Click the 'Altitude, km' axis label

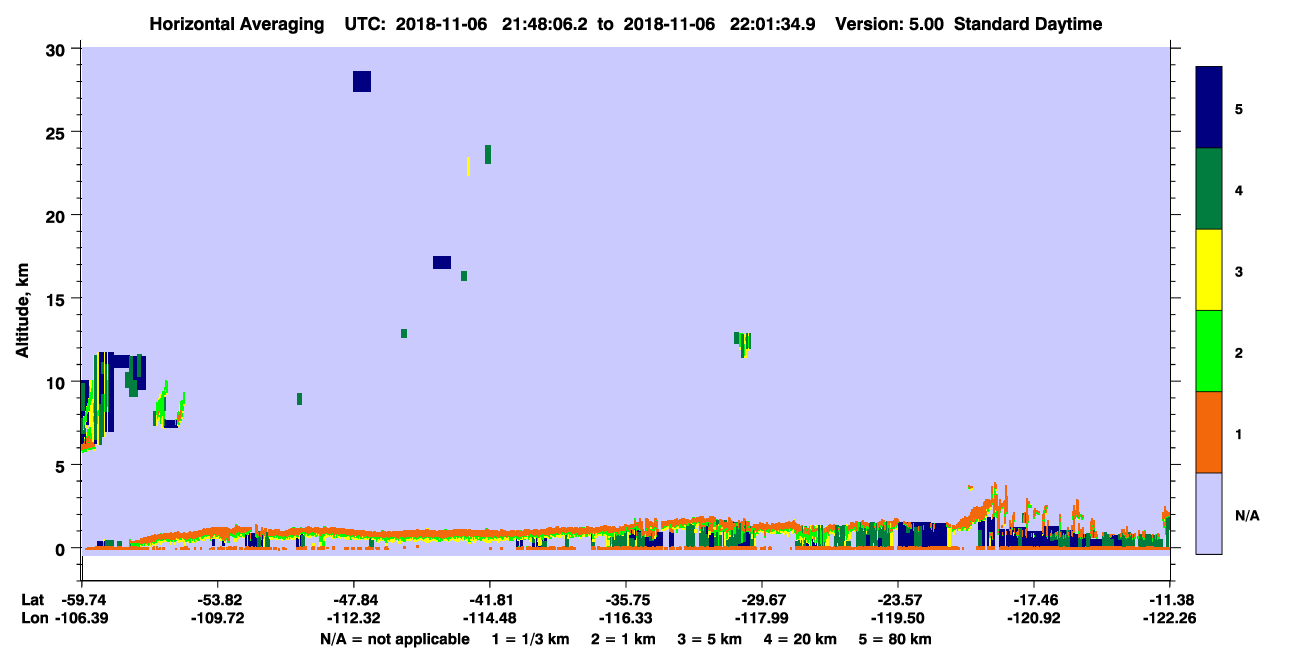[x=23, y=310]
